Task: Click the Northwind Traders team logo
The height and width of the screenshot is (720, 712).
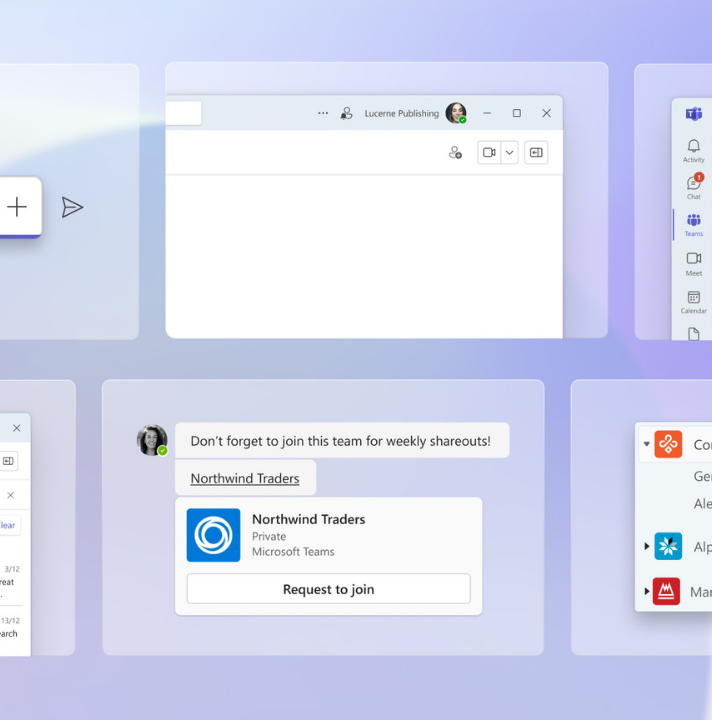Action: [213, 535]
